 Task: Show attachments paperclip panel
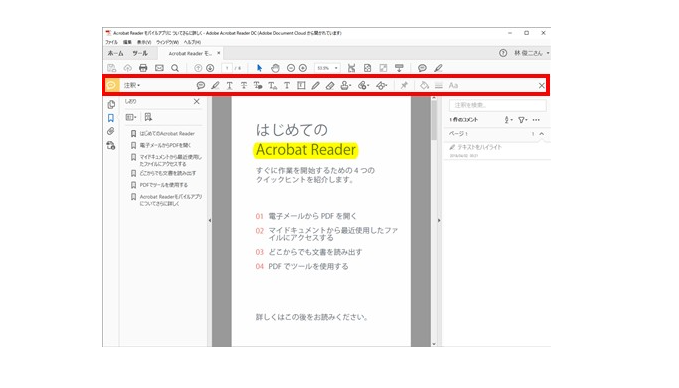pyautogui.click(x=111, y=131)
